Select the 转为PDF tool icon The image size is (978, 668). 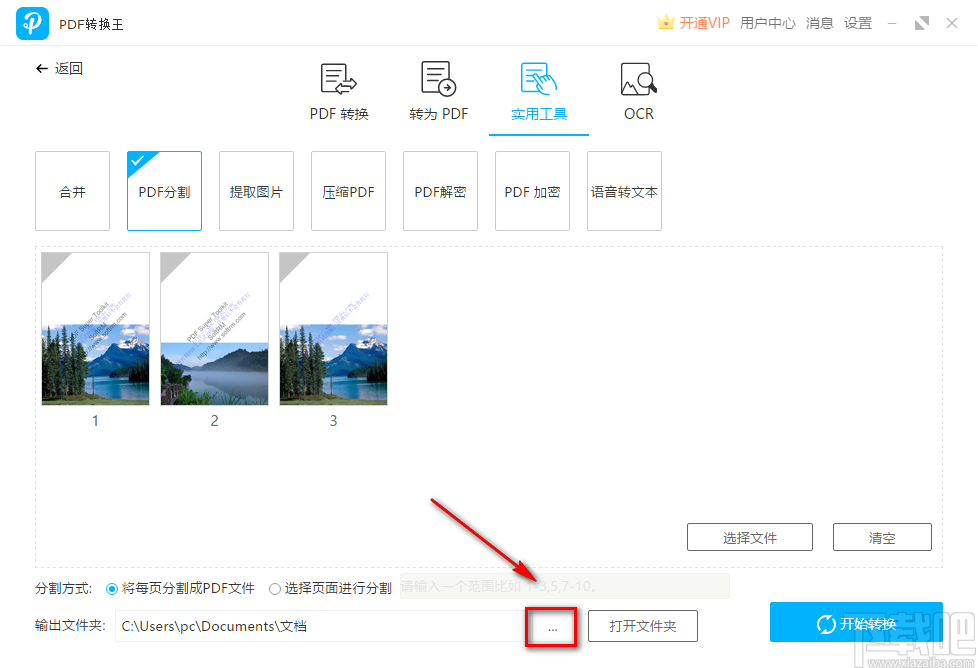tap(438, 90)
